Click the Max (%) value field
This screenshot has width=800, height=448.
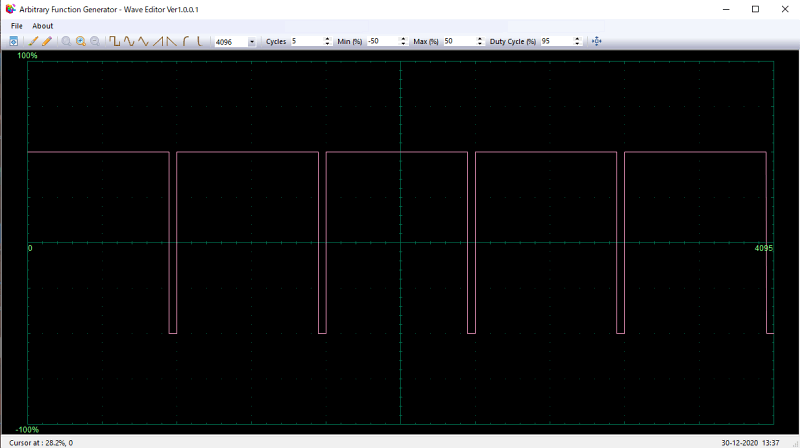coord(459,41)
